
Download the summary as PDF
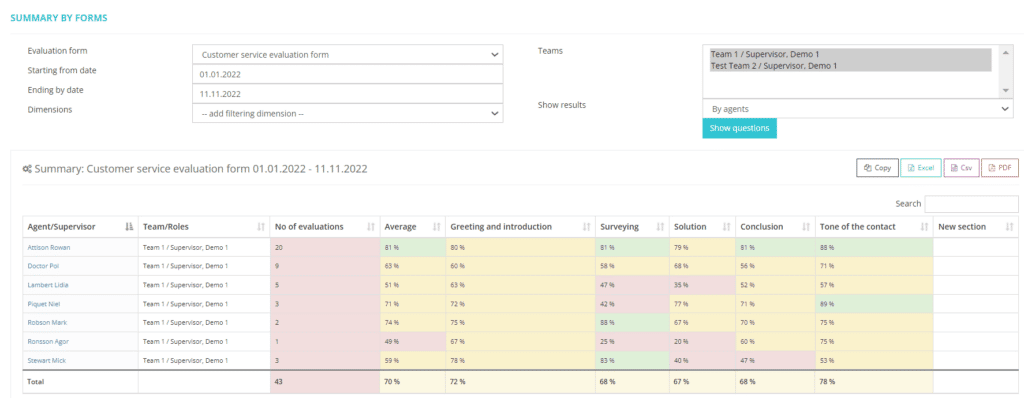(x=999, y=168)
